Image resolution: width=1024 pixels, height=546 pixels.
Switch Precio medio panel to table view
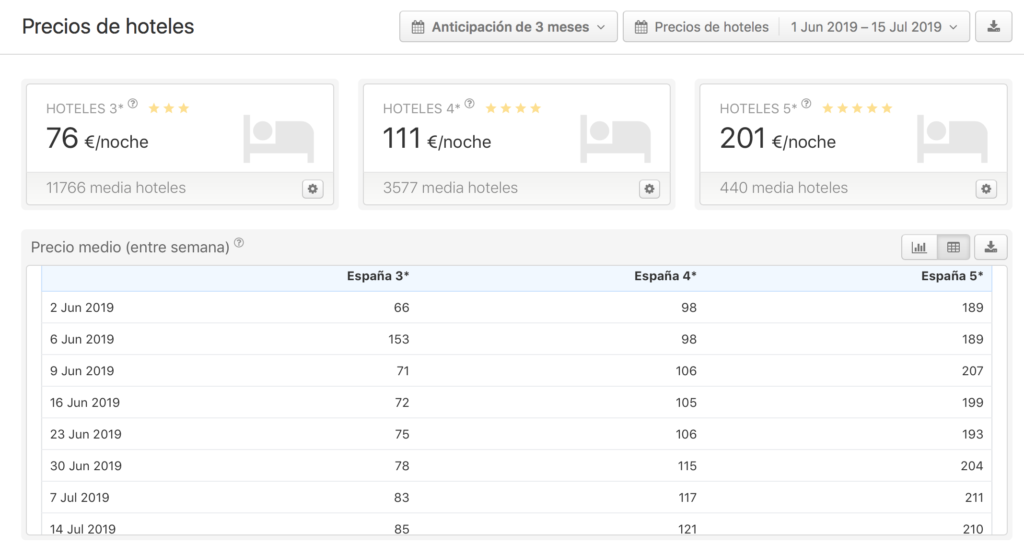[953, 247]
